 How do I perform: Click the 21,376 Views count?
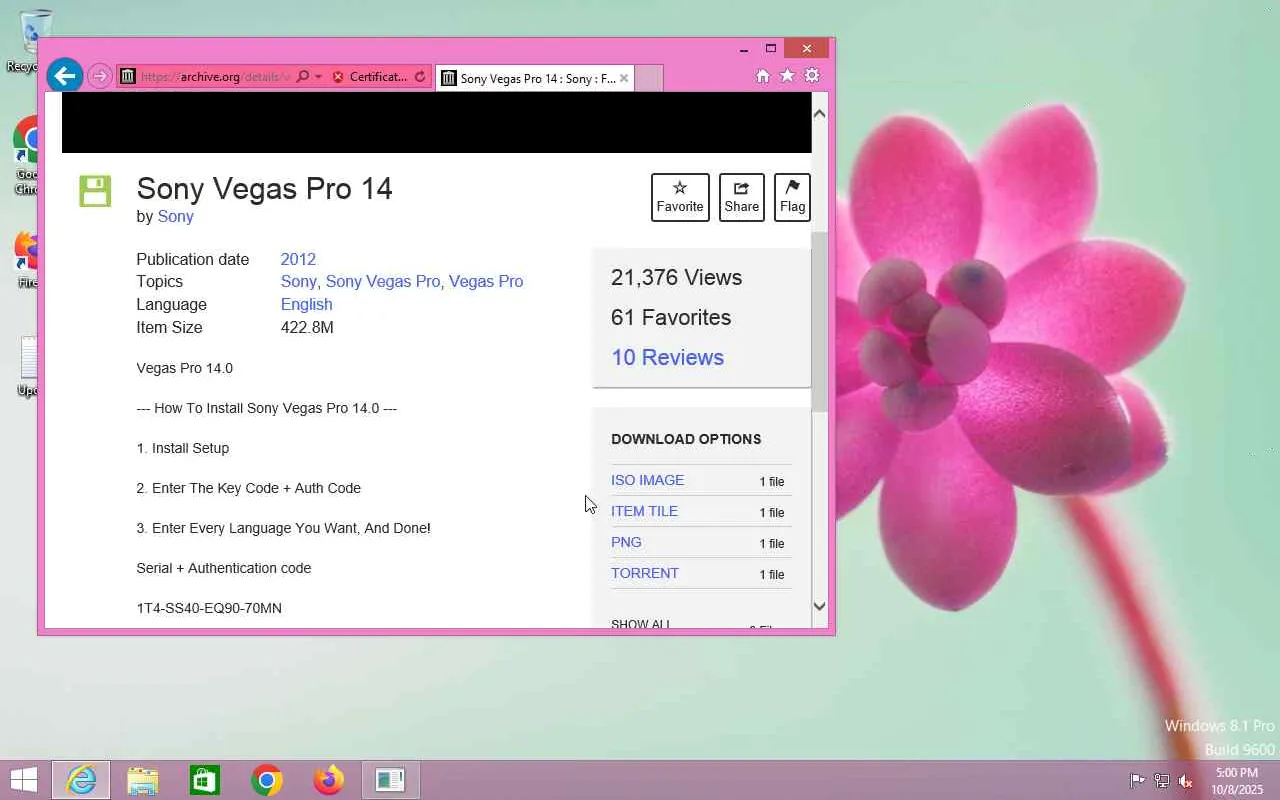pos(676,277)
